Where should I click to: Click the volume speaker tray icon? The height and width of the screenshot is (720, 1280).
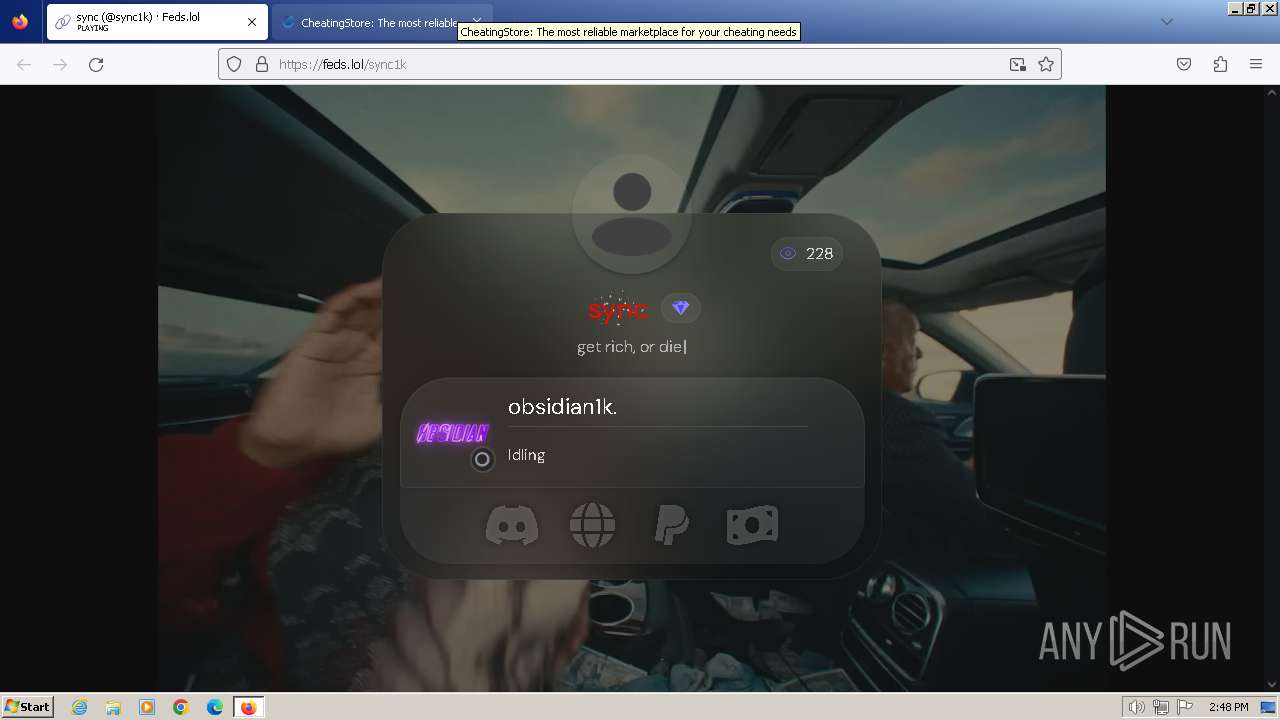(1137, 707)
